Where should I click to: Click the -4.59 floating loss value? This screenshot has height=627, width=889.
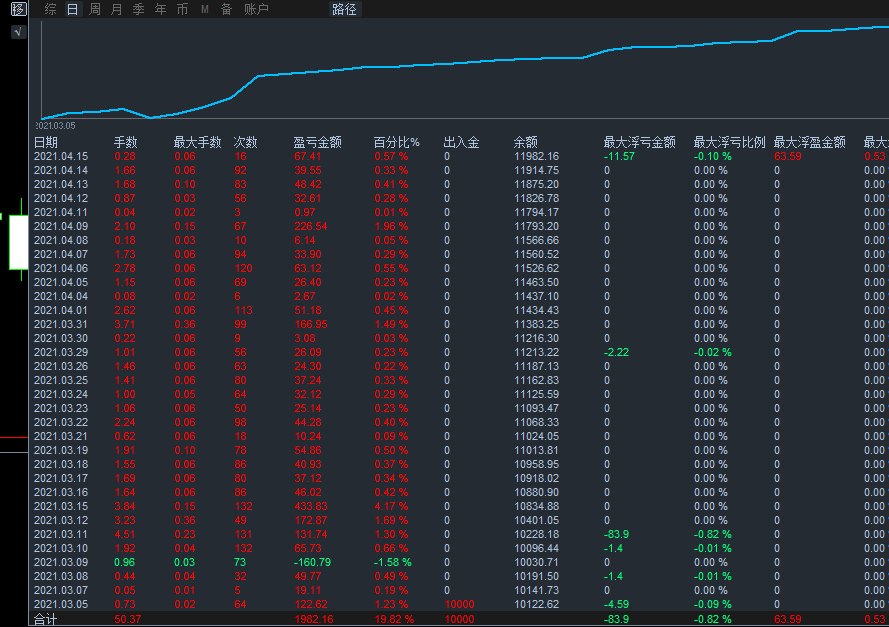616,604
